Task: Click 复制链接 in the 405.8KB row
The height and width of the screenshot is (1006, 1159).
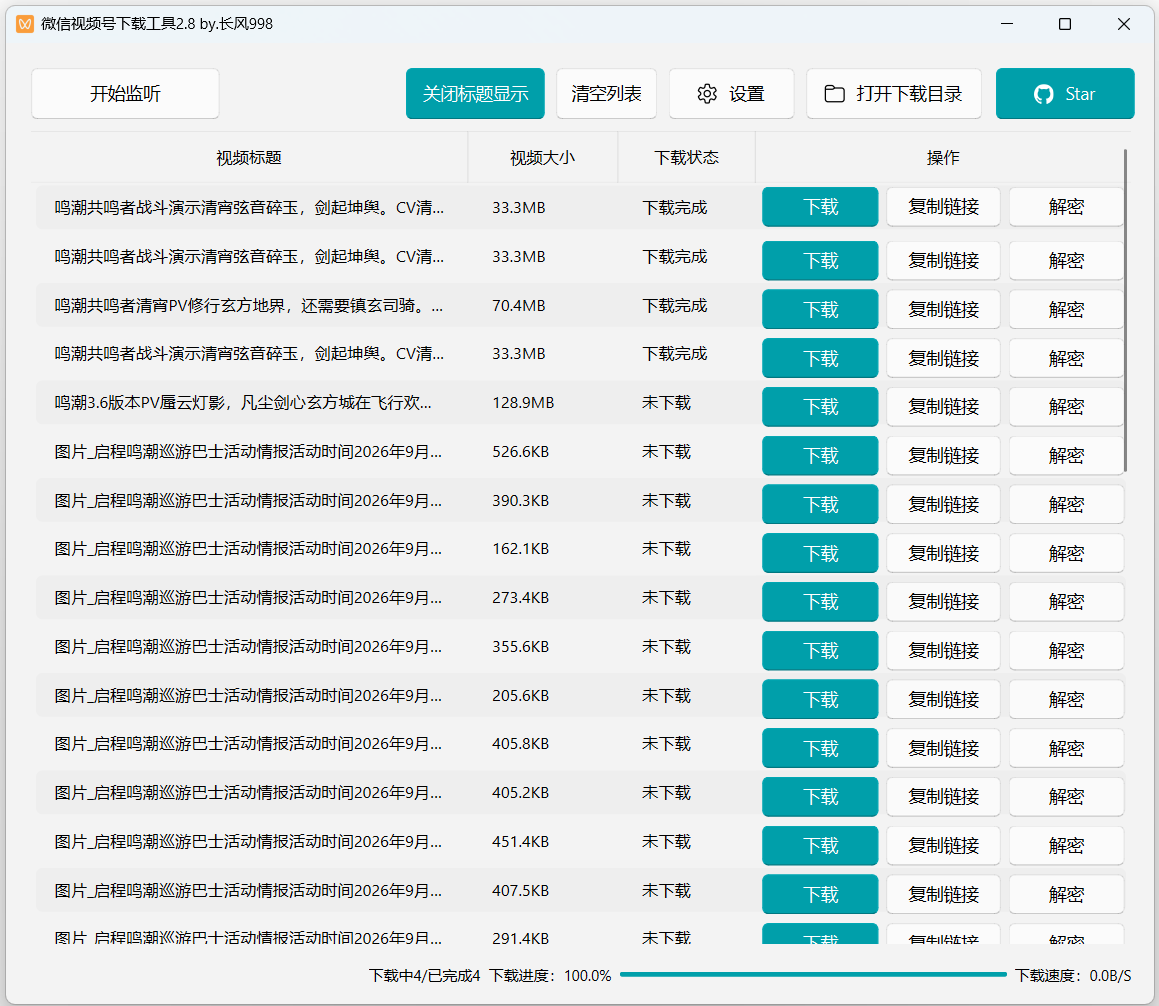Action: 943,748
